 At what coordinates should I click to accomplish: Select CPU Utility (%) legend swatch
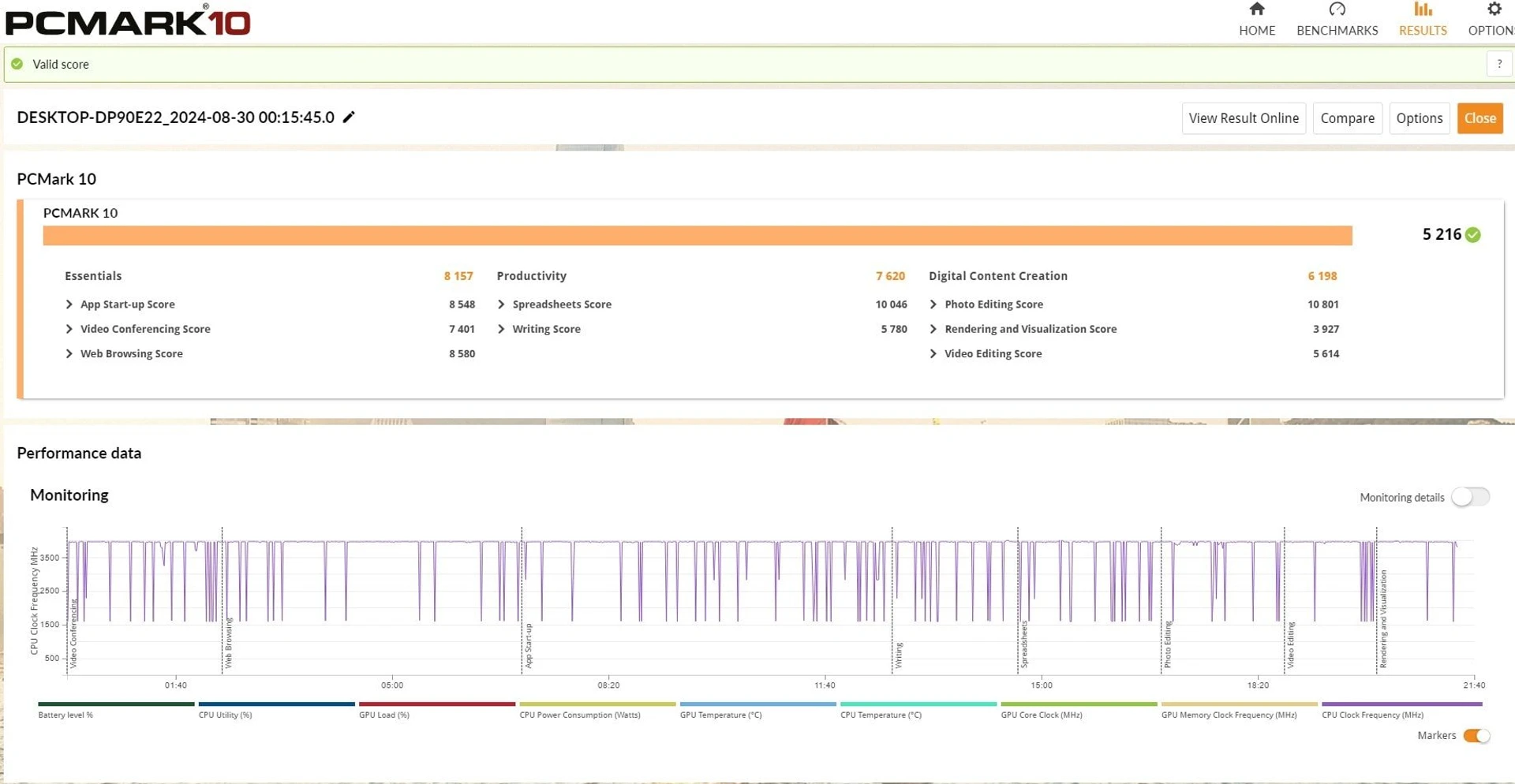(x=277, y=704)
